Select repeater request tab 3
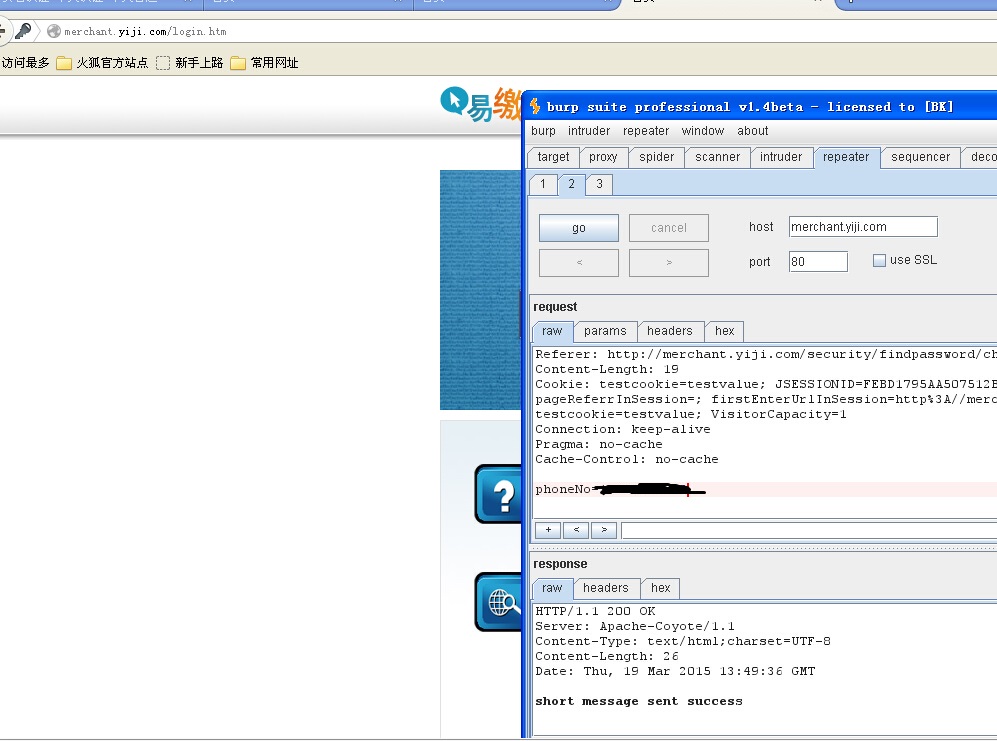997x741 pixels. (599, 184)
